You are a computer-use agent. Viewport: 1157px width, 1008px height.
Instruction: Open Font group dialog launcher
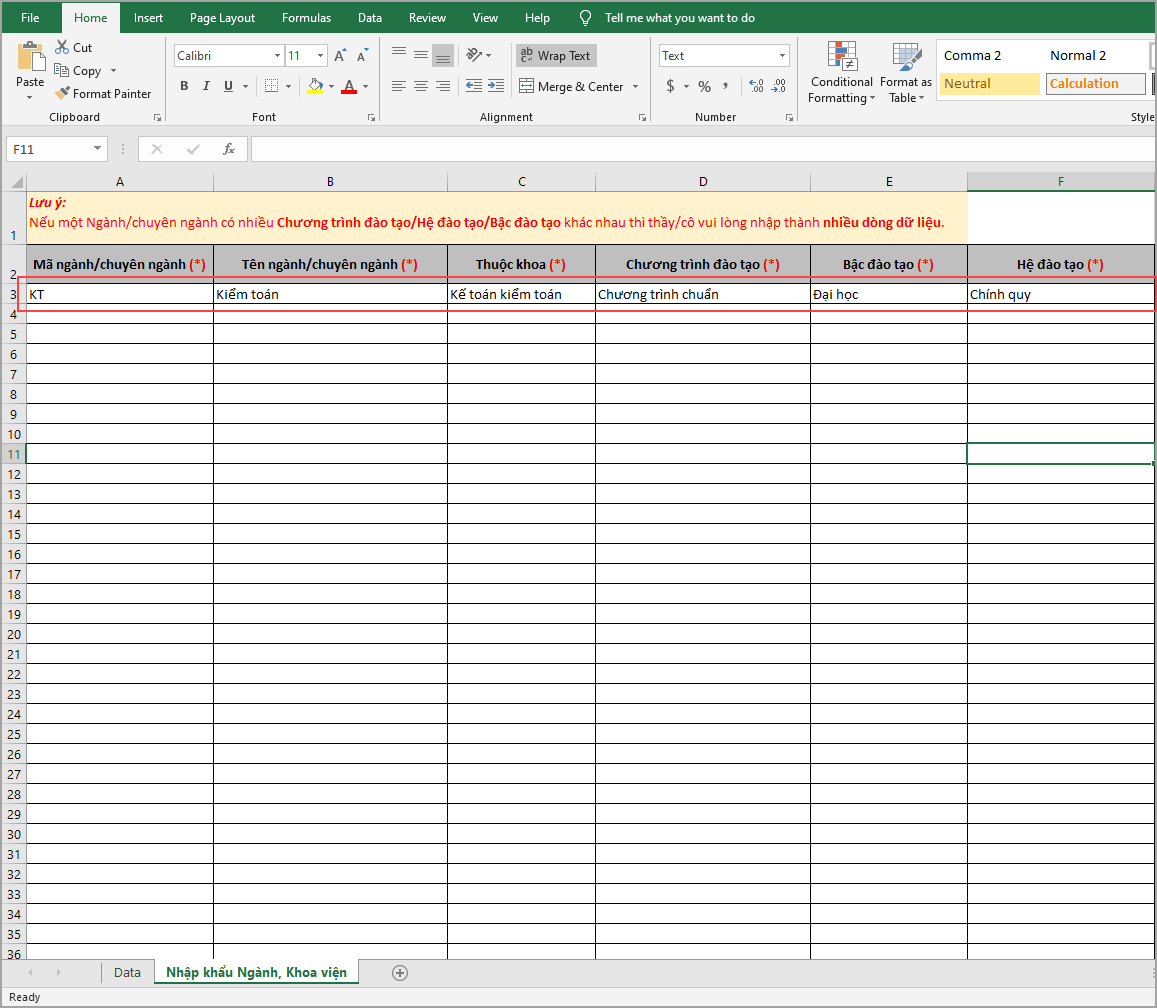pyautogui.click(x=371, y=117)
